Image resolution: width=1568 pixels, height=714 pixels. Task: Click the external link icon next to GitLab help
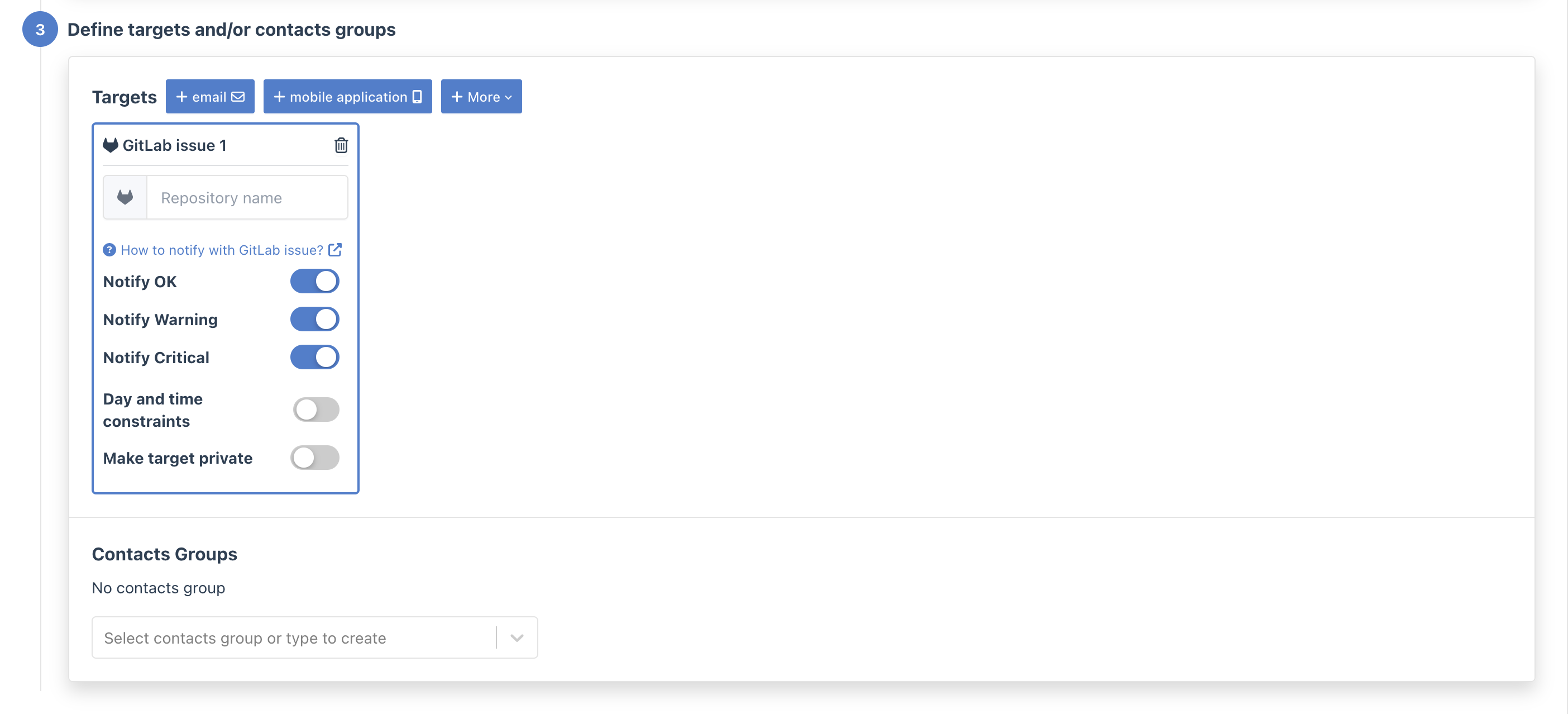point(336,249)
